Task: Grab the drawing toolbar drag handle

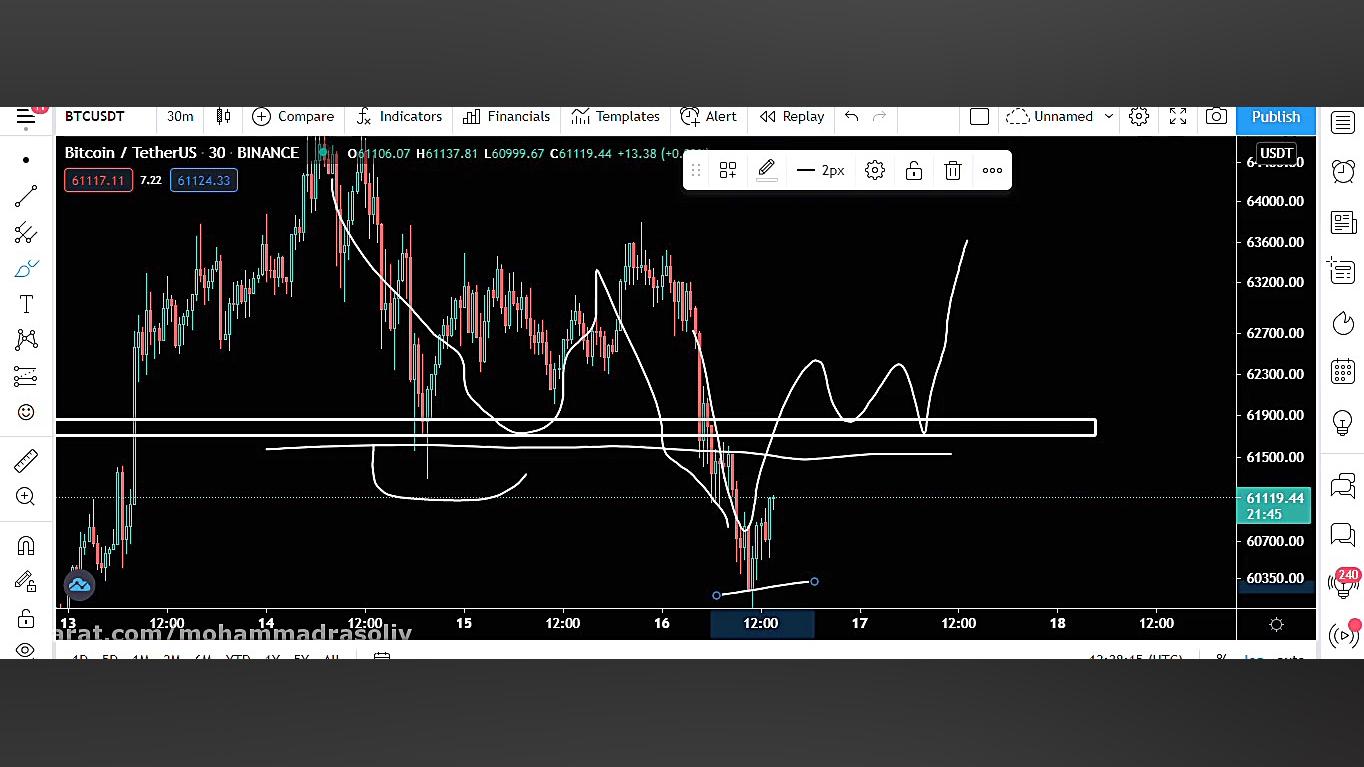Action: [696, 170]
